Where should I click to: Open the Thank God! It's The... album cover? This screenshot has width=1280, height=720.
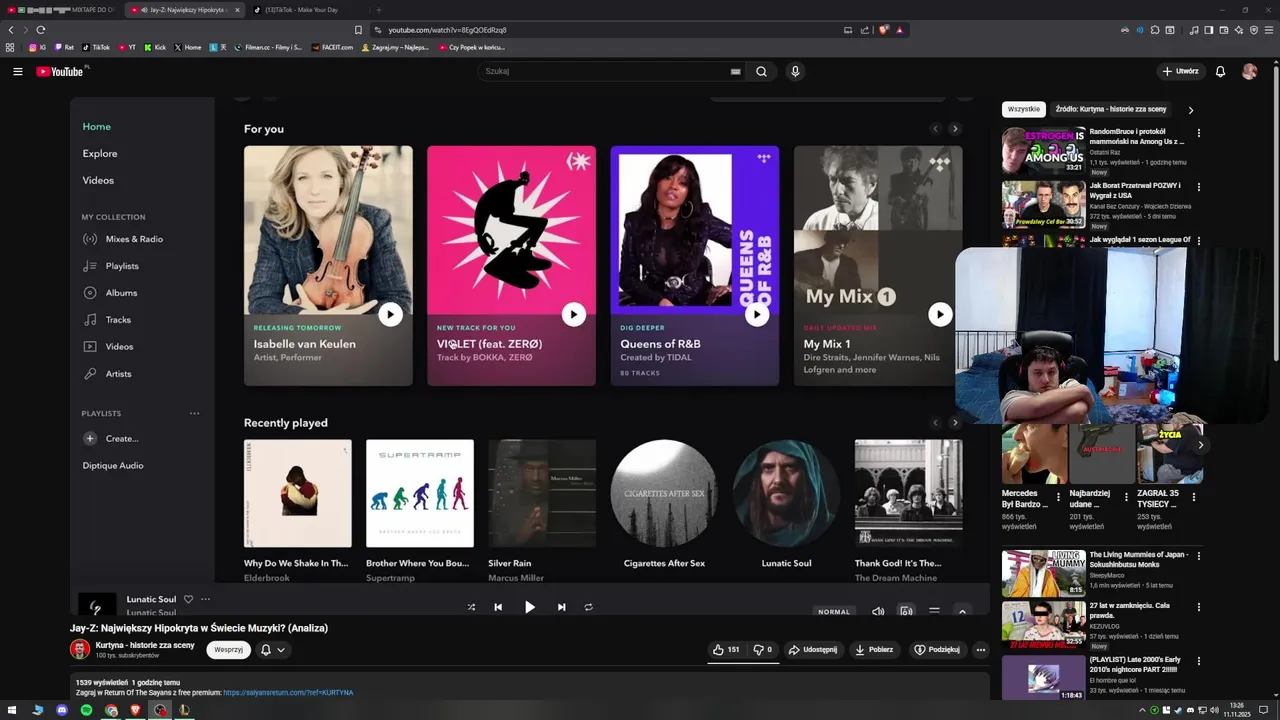pyautogui.click(x=908, y=494)
